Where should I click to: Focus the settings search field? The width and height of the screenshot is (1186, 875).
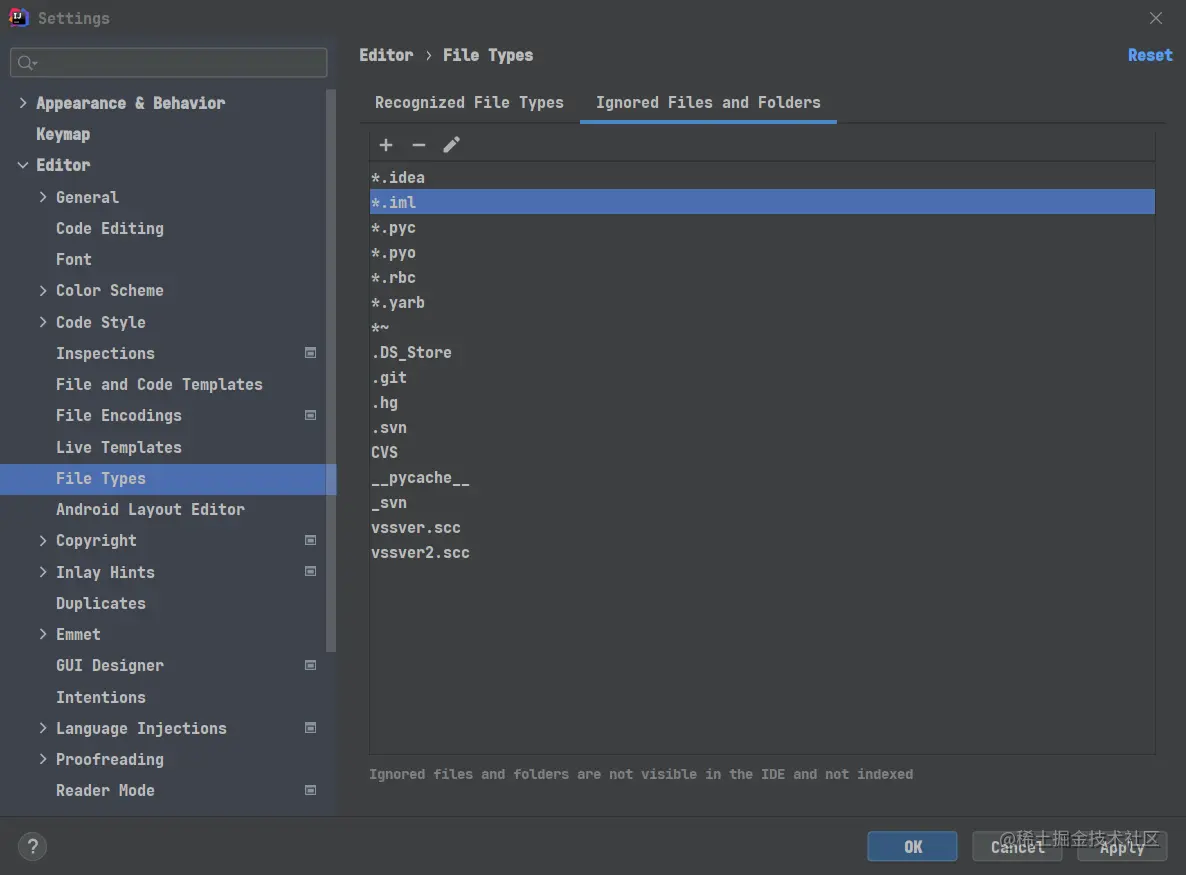(x=169, y=63)
